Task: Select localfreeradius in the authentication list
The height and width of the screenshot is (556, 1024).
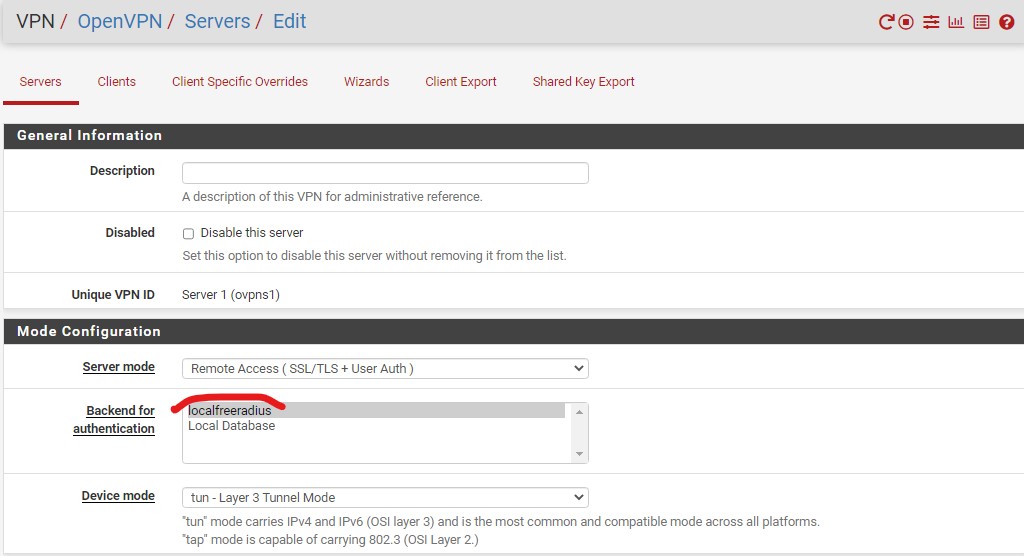Action: click(x=376, y=410)
